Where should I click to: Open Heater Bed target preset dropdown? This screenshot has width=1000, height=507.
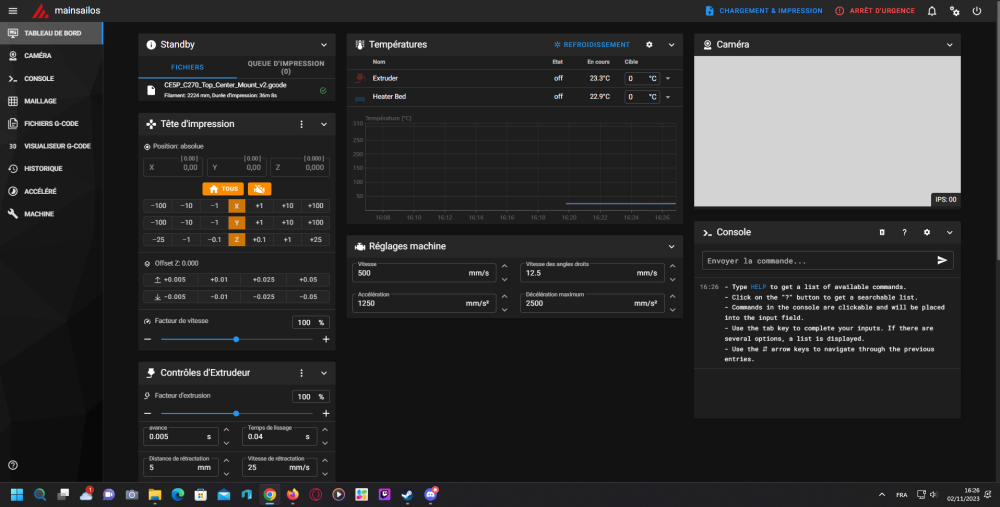668,97
